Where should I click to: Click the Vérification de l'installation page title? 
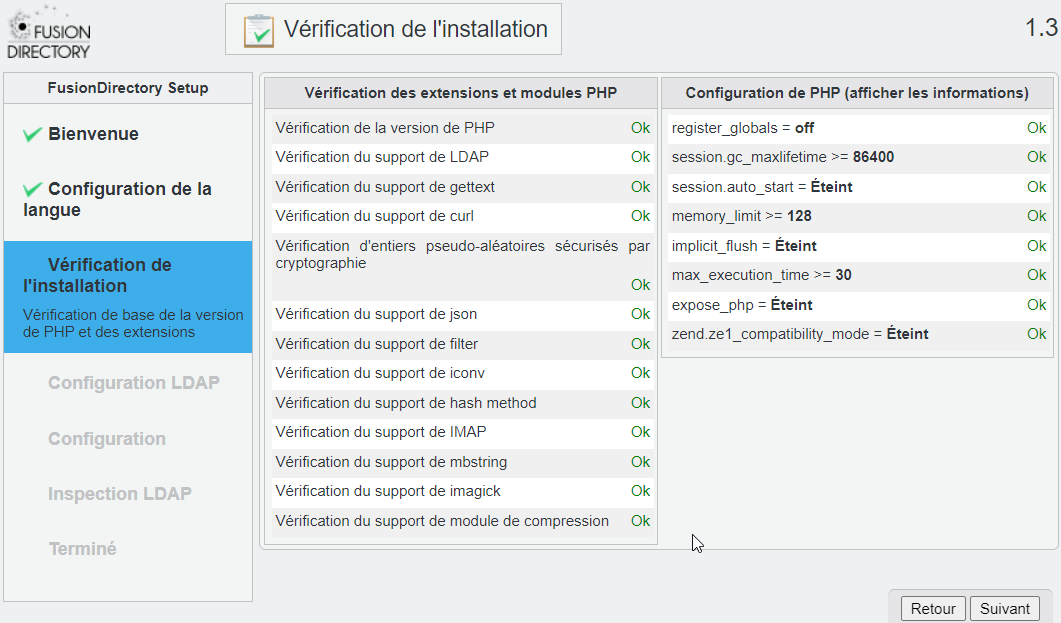415,29
